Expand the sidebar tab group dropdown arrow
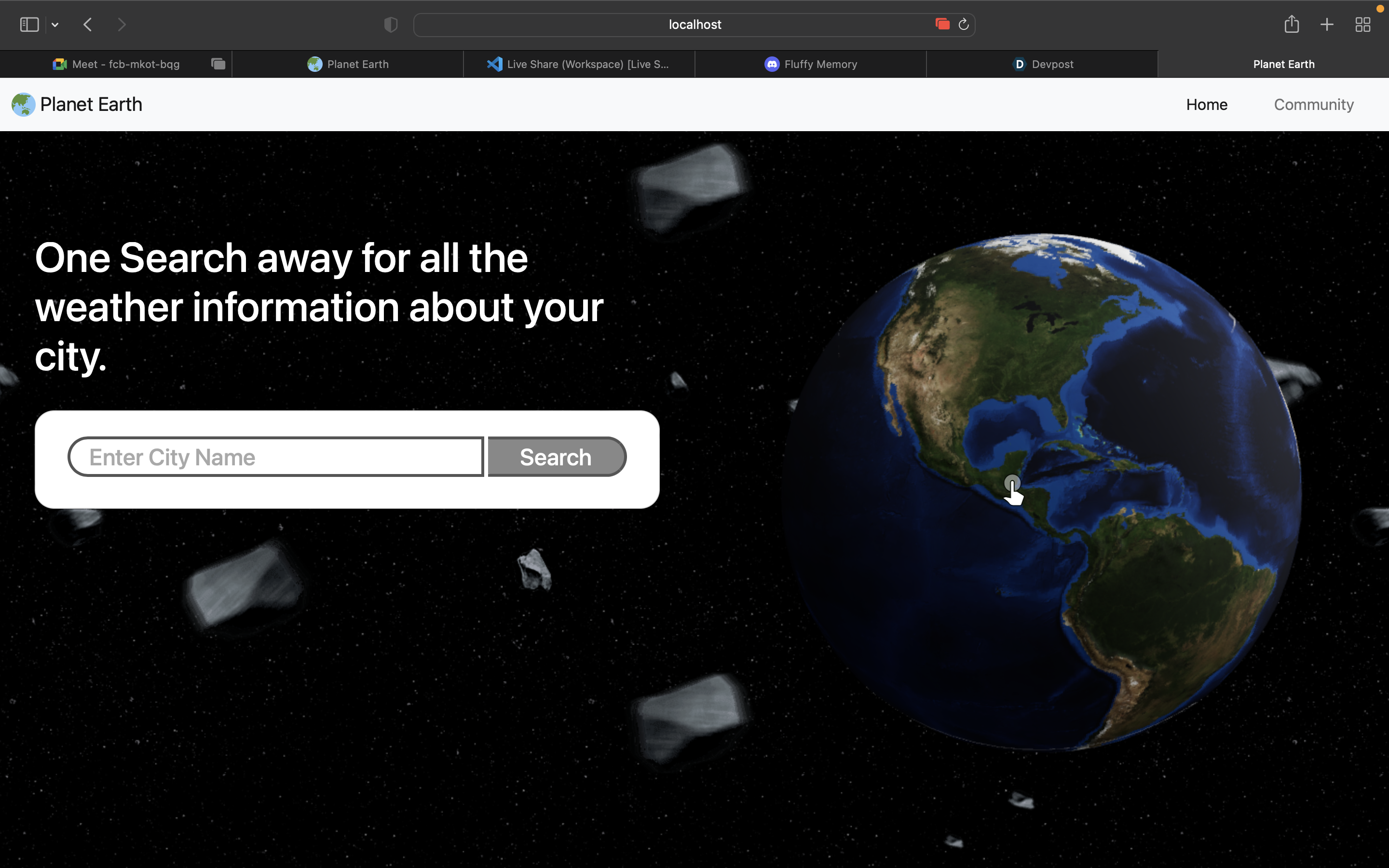 [x=55, y=25]
